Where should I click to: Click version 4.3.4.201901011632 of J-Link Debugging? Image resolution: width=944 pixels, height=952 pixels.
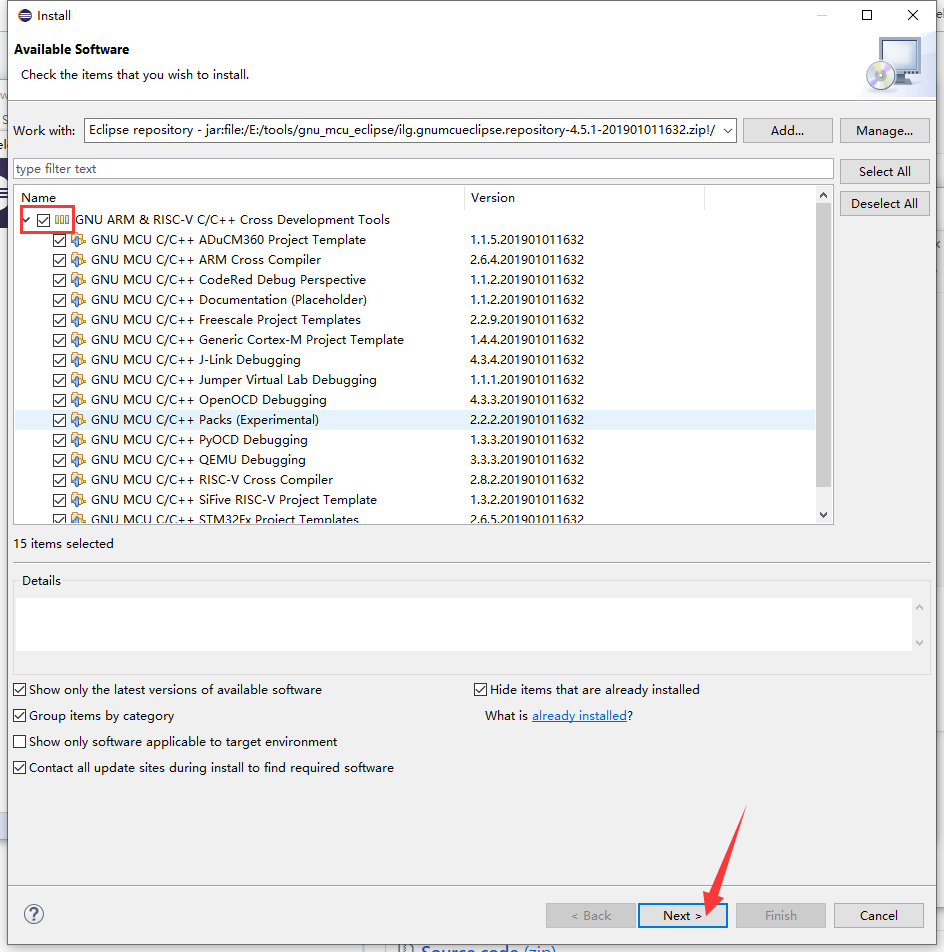coord(527,360)
